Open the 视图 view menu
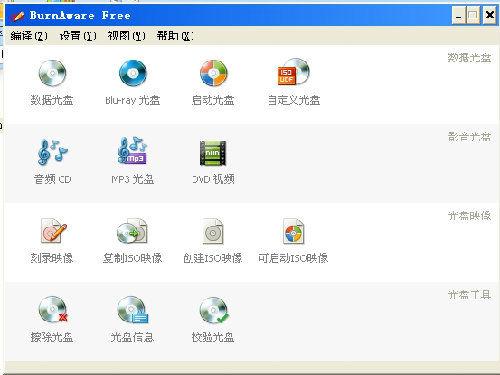 tap(126, 36)
